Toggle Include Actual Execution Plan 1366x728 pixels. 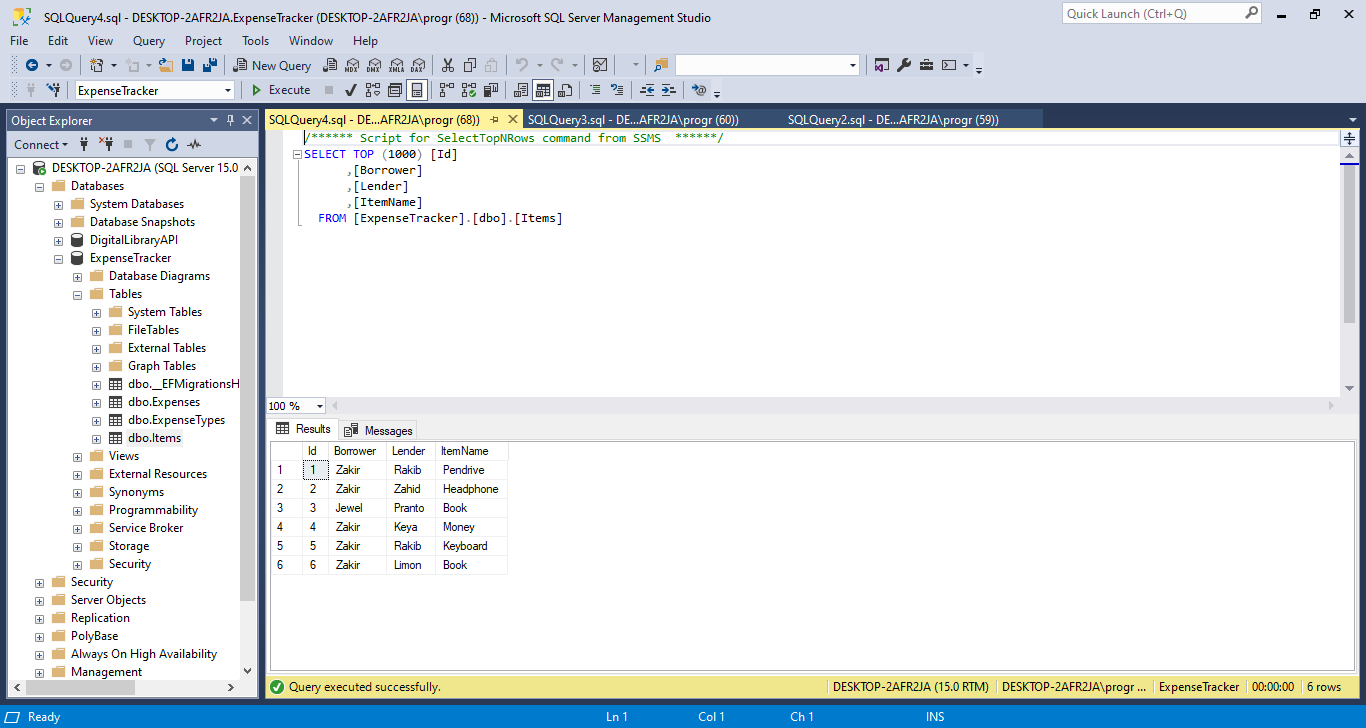[445, 90]
